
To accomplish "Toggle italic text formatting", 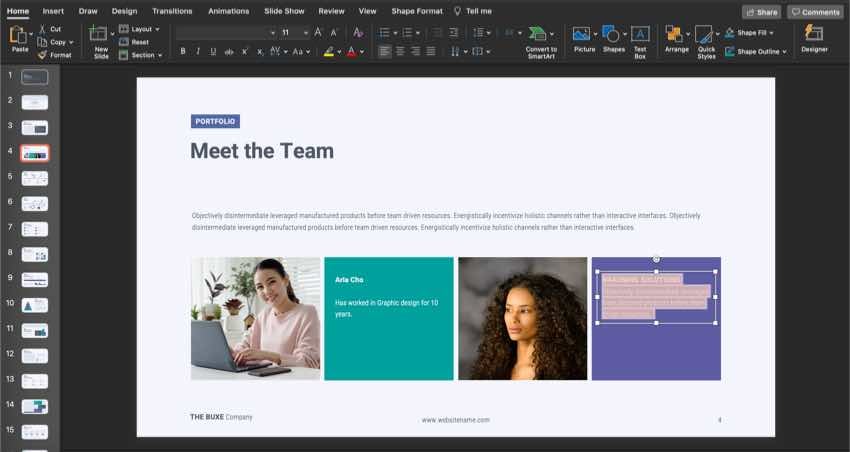I will click(x=198, y=51).
